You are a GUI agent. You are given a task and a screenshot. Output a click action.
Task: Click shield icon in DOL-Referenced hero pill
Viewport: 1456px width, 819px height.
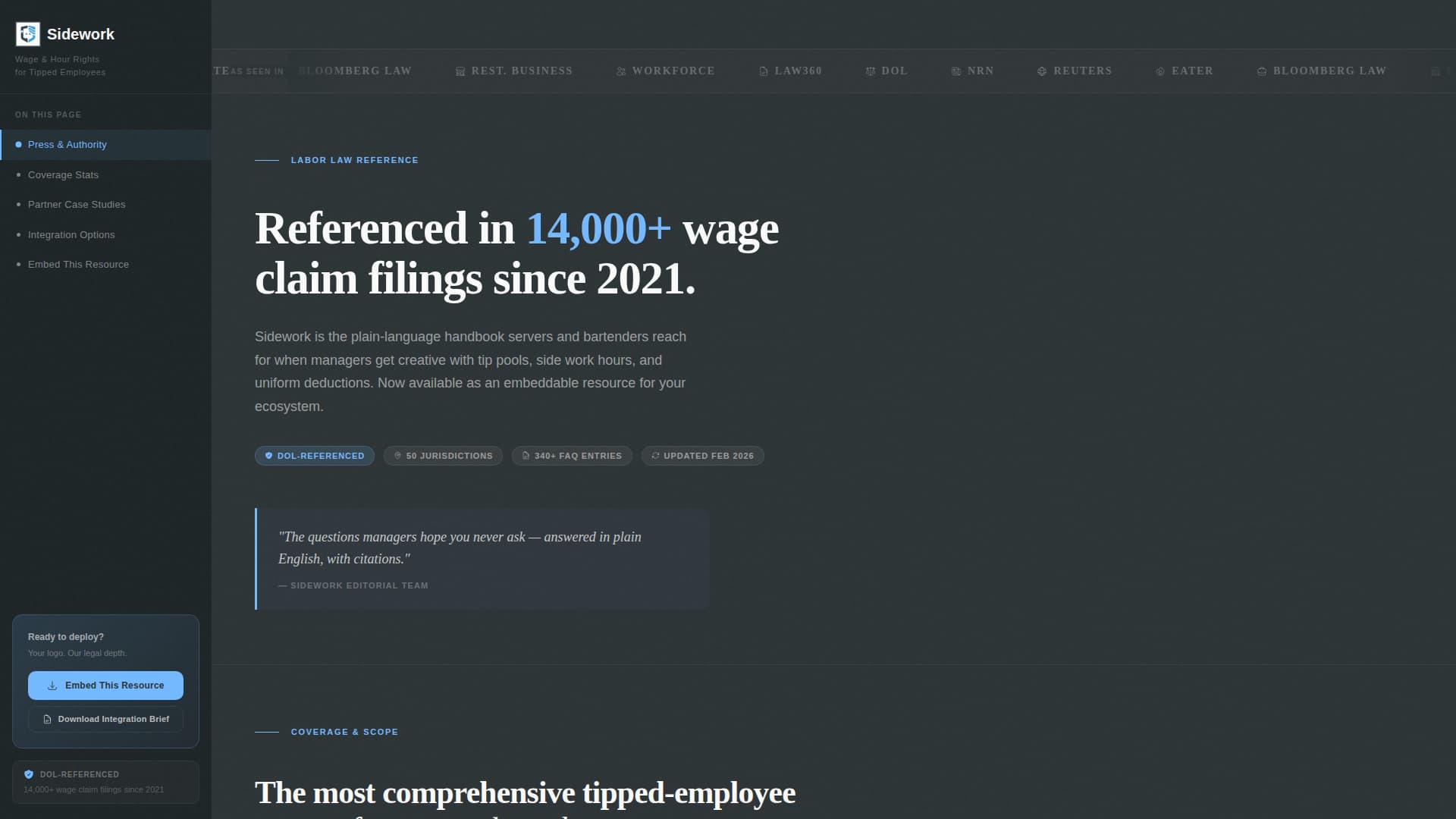268,456
